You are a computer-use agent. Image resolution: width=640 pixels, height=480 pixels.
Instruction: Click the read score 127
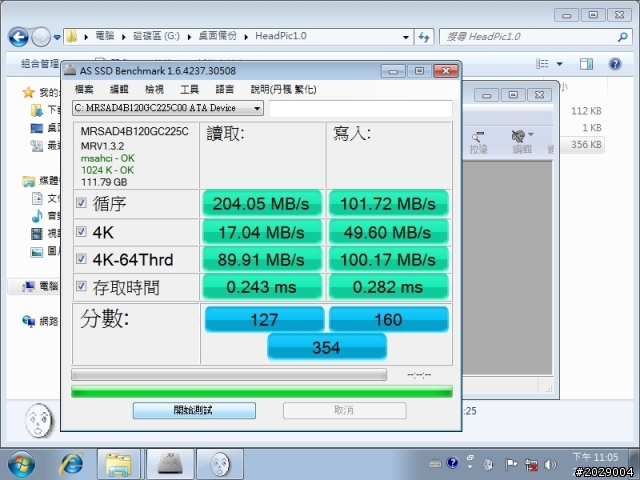[264, 319]
